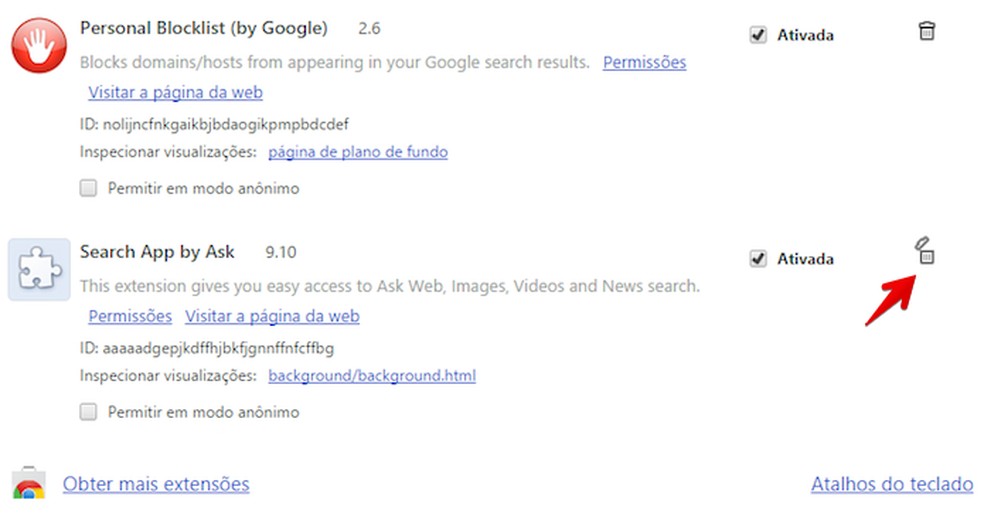Inspect página de plano de fundo view
The image size is (984, 517).
[x=357, y=152]
